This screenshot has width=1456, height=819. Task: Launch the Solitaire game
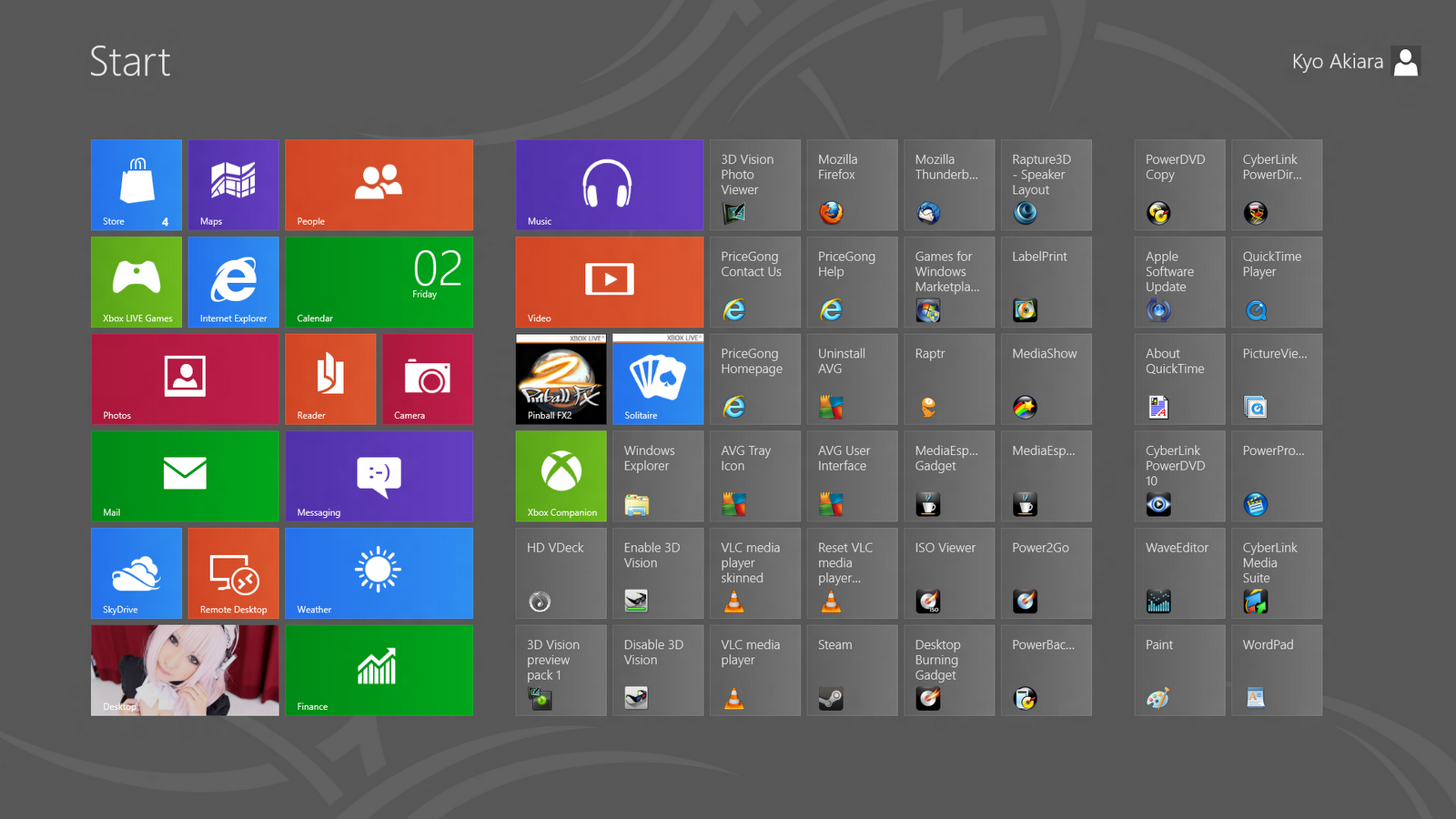pos(657,379)
